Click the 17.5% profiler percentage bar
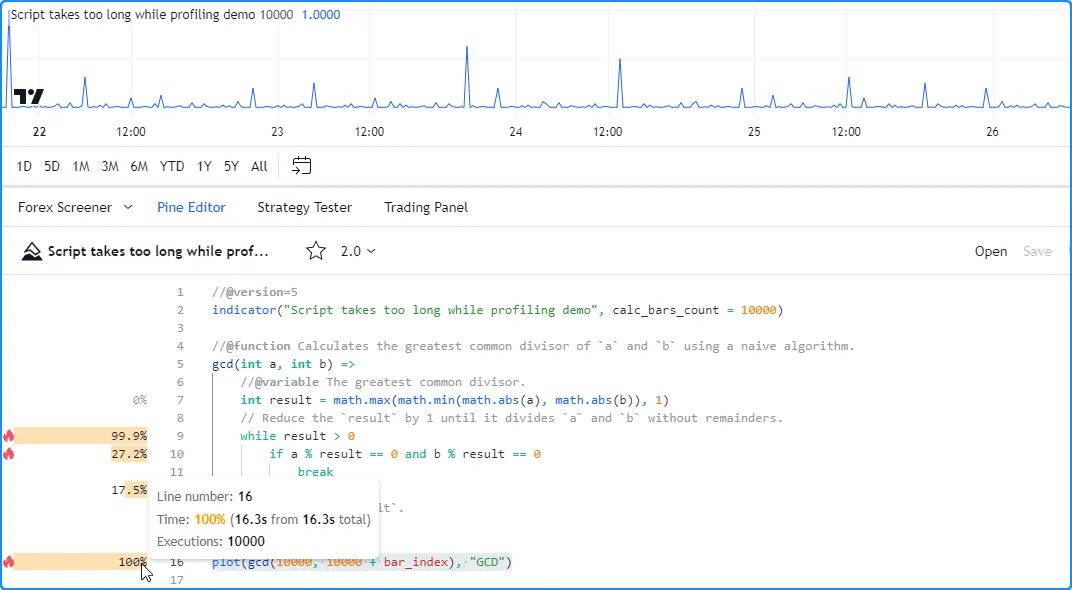This screenshot has height=590, width=1072. point(132,490)
